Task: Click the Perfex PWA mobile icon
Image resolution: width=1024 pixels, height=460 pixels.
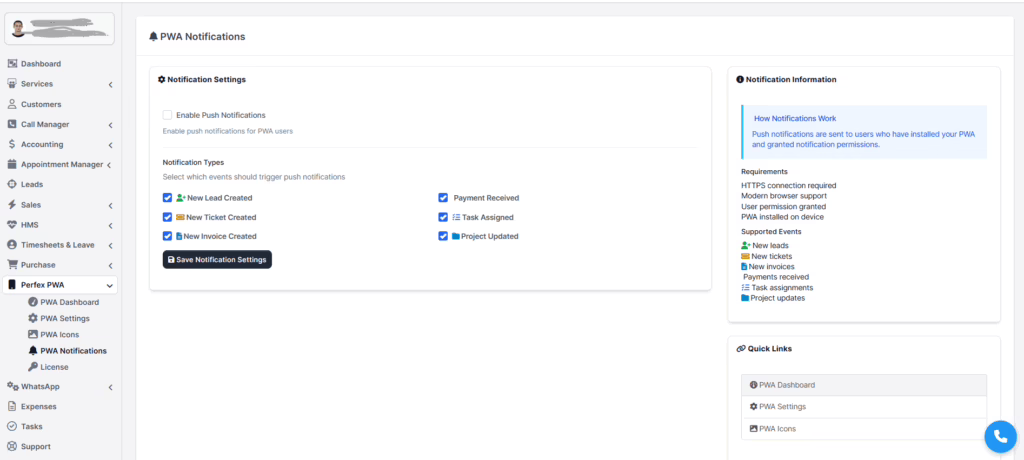Action: [x=12, y=285]
